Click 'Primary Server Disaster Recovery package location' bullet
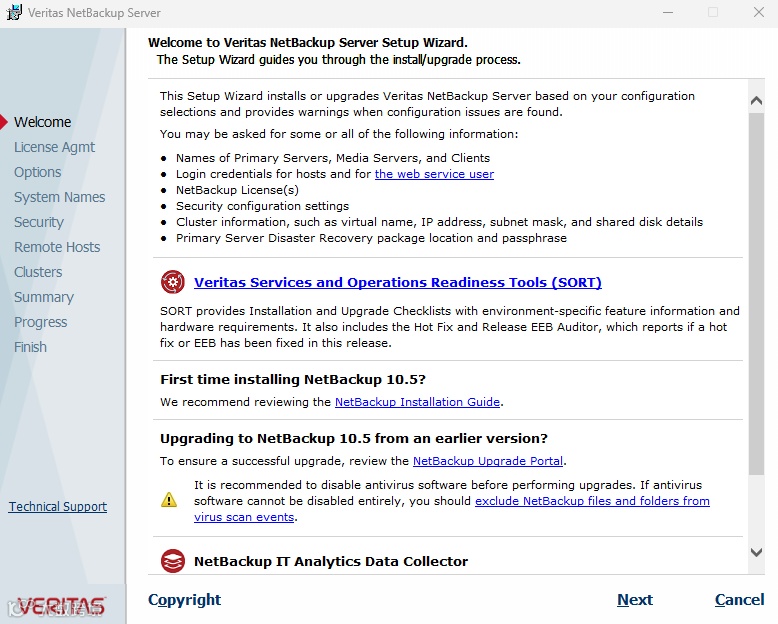The image size is (778, 624). coord(371,238)
